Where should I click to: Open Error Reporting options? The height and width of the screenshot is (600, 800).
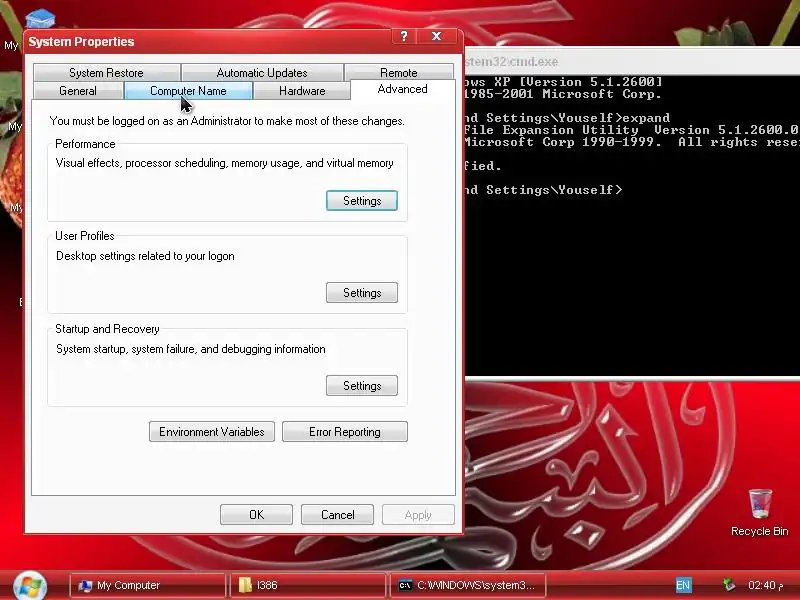pos(345,432)
